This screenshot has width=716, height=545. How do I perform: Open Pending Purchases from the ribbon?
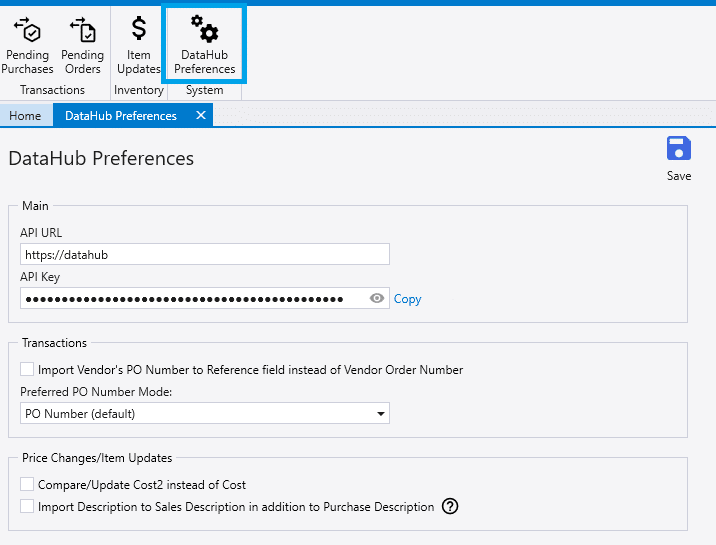[27, 46]
